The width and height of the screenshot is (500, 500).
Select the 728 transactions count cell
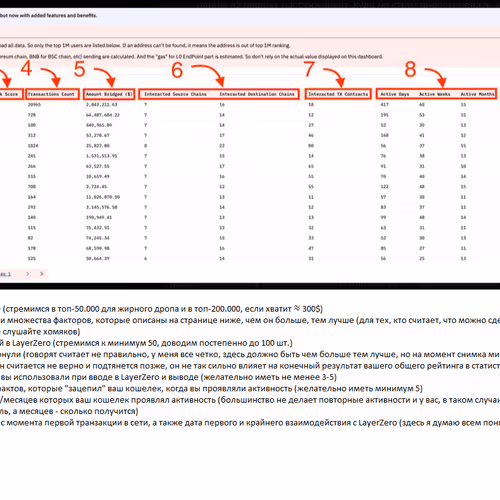point(32,115)
